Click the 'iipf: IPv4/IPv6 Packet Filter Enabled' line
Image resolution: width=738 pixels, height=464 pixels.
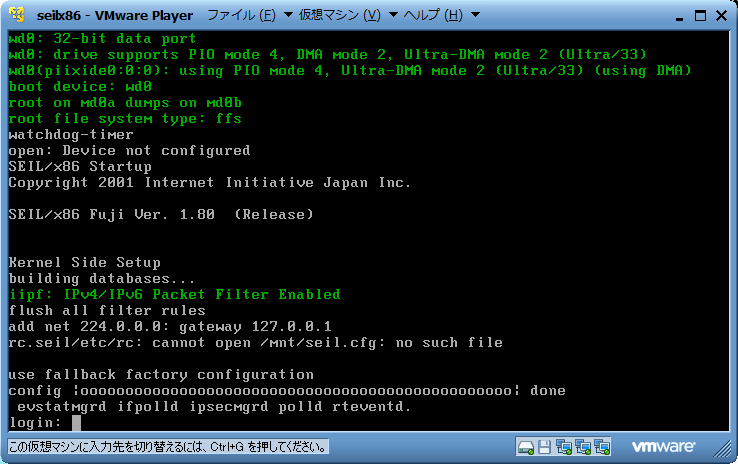175,295
